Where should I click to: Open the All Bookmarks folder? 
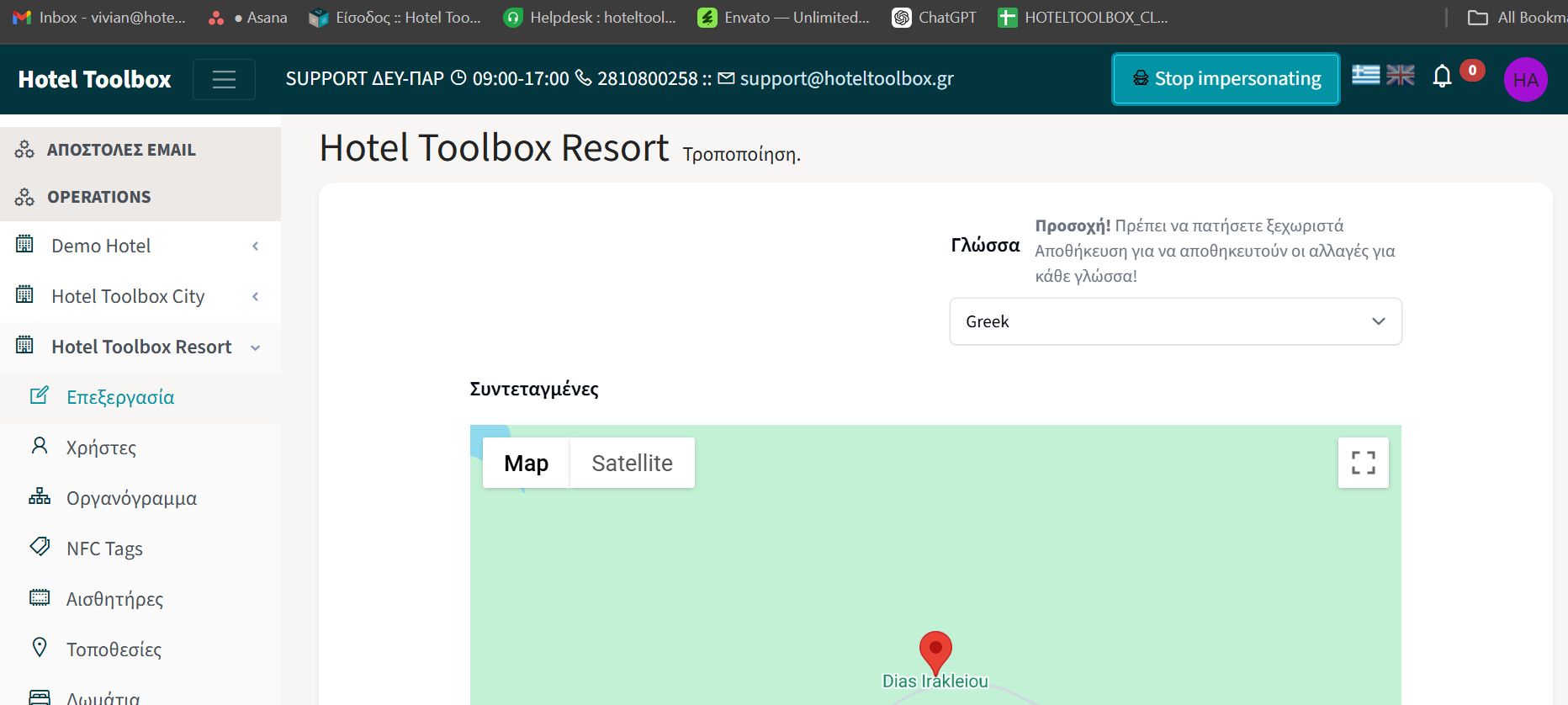1518,18
